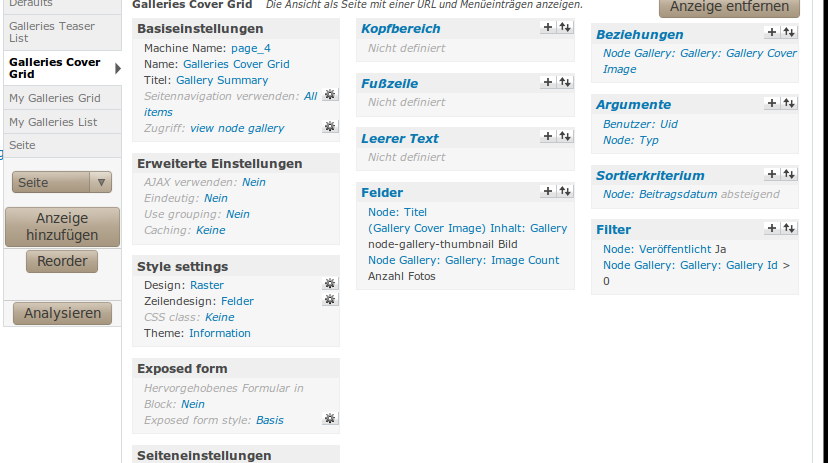Add a field in the Felder section
This screenshot has width=828, height=463.
click(x=547, y=191)
